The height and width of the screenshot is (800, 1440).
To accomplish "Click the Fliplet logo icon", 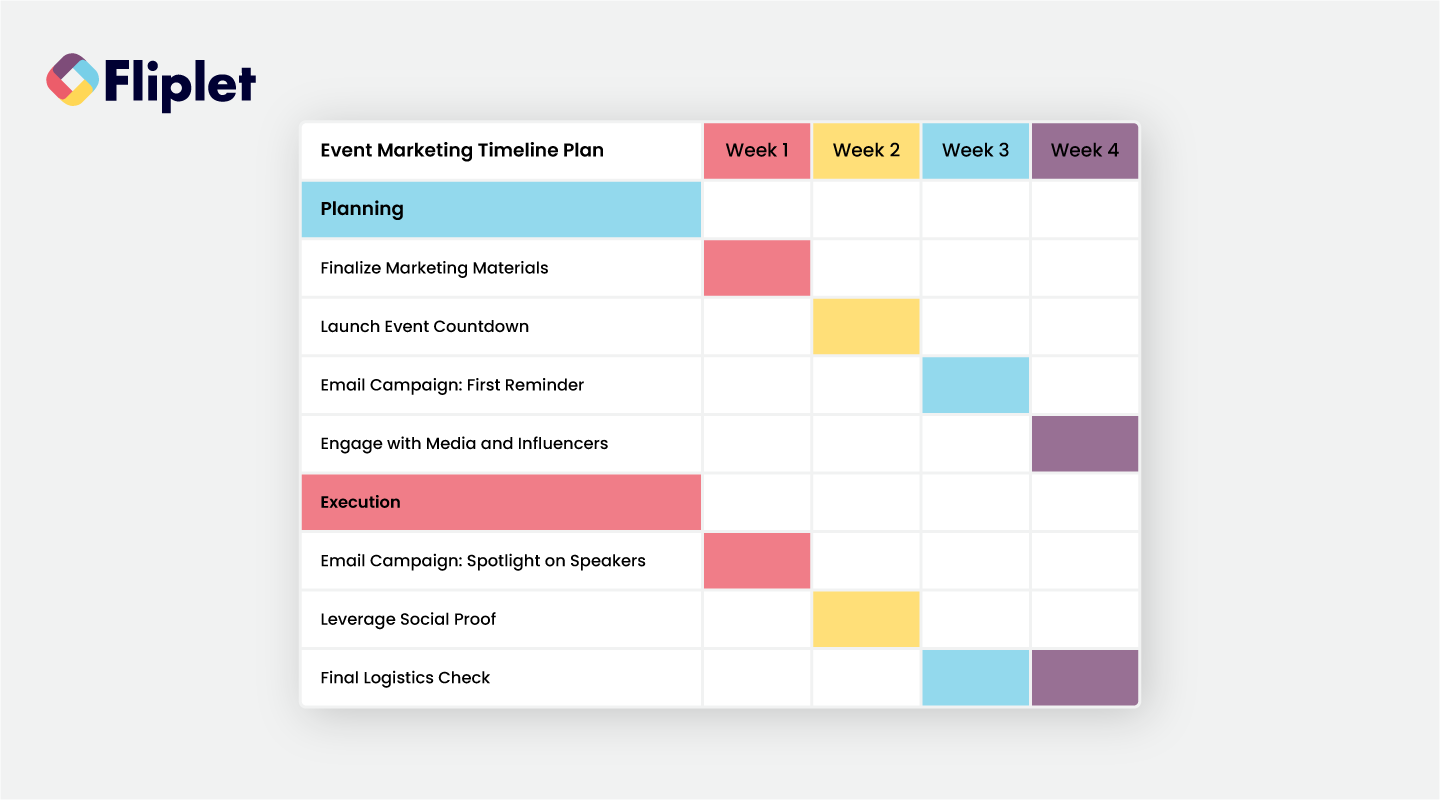I will coord(73,80).
